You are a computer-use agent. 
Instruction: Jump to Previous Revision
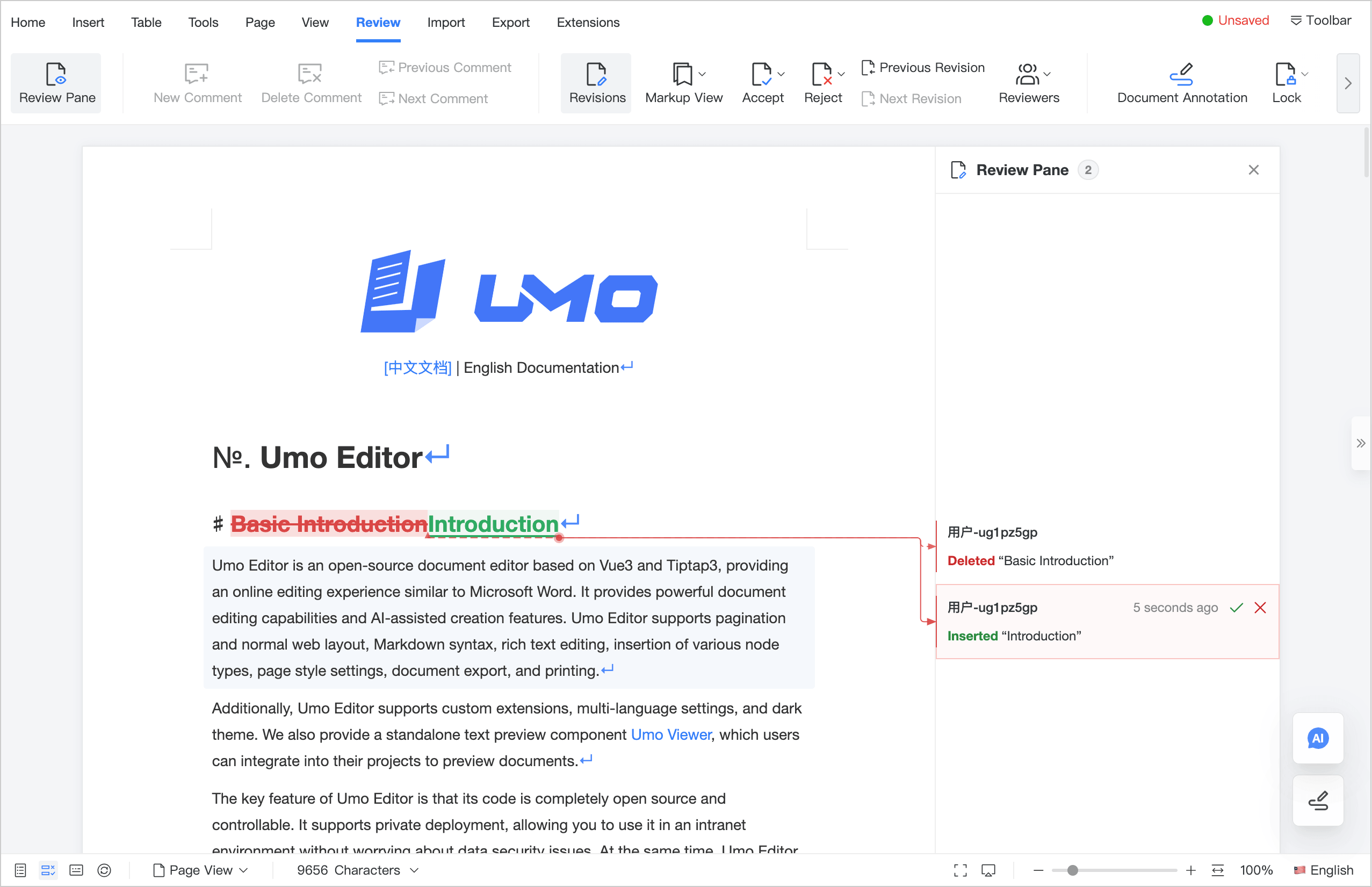(x=923, y=67)
